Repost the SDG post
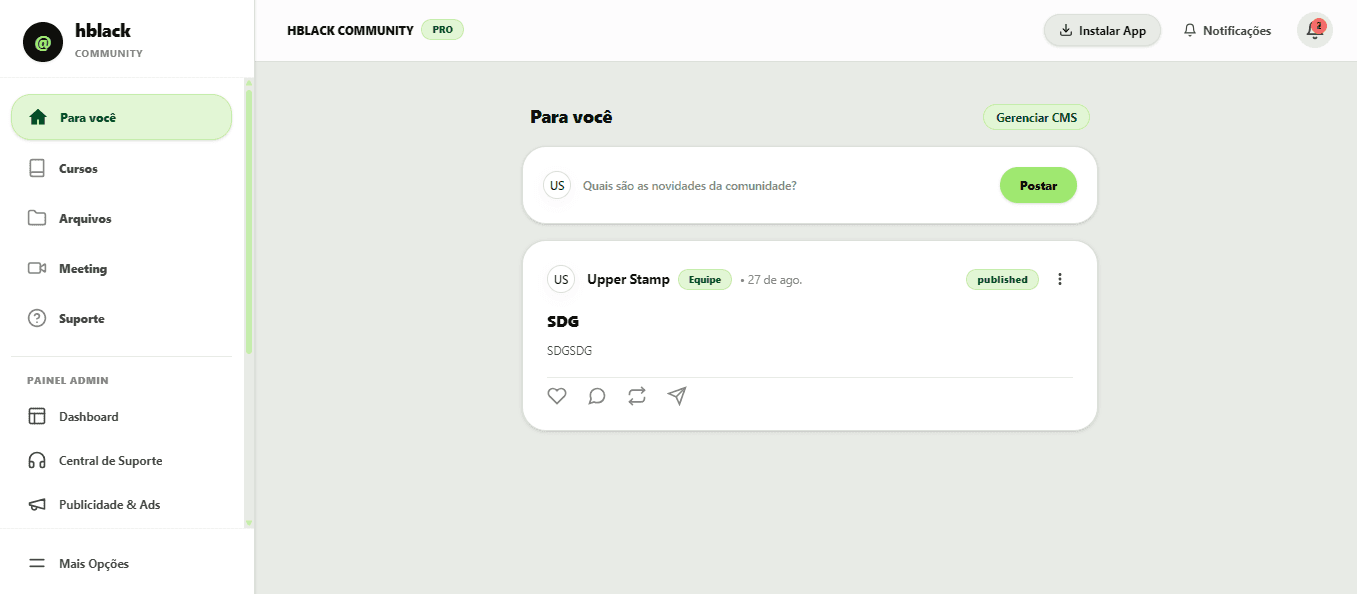The height and width of the screenshot is (594, 1357). 637,396
